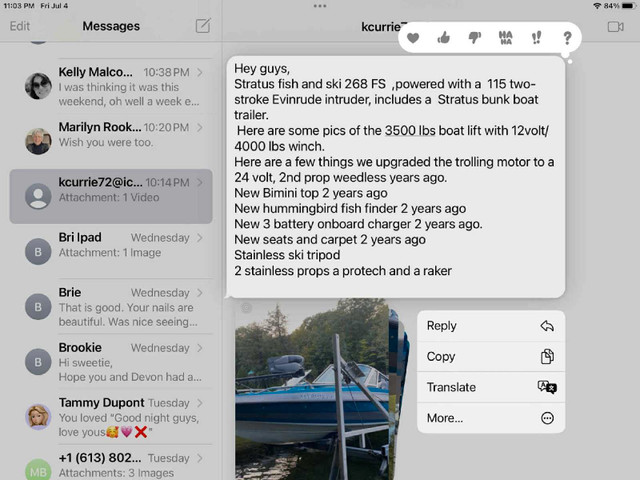Choose Reply from the context menu
The height and width of the screenshot is (480, 640).
coord(491,326)
